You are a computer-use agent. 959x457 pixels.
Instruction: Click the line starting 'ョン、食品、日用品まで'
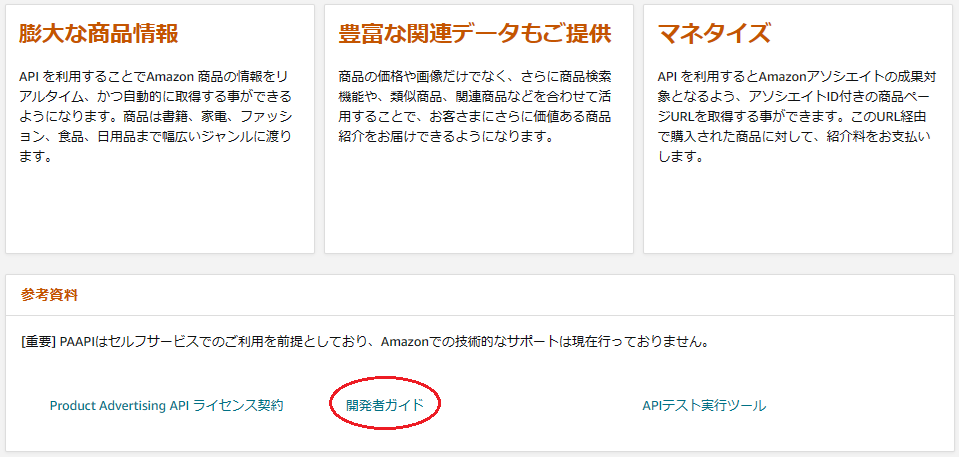[155, 136]
